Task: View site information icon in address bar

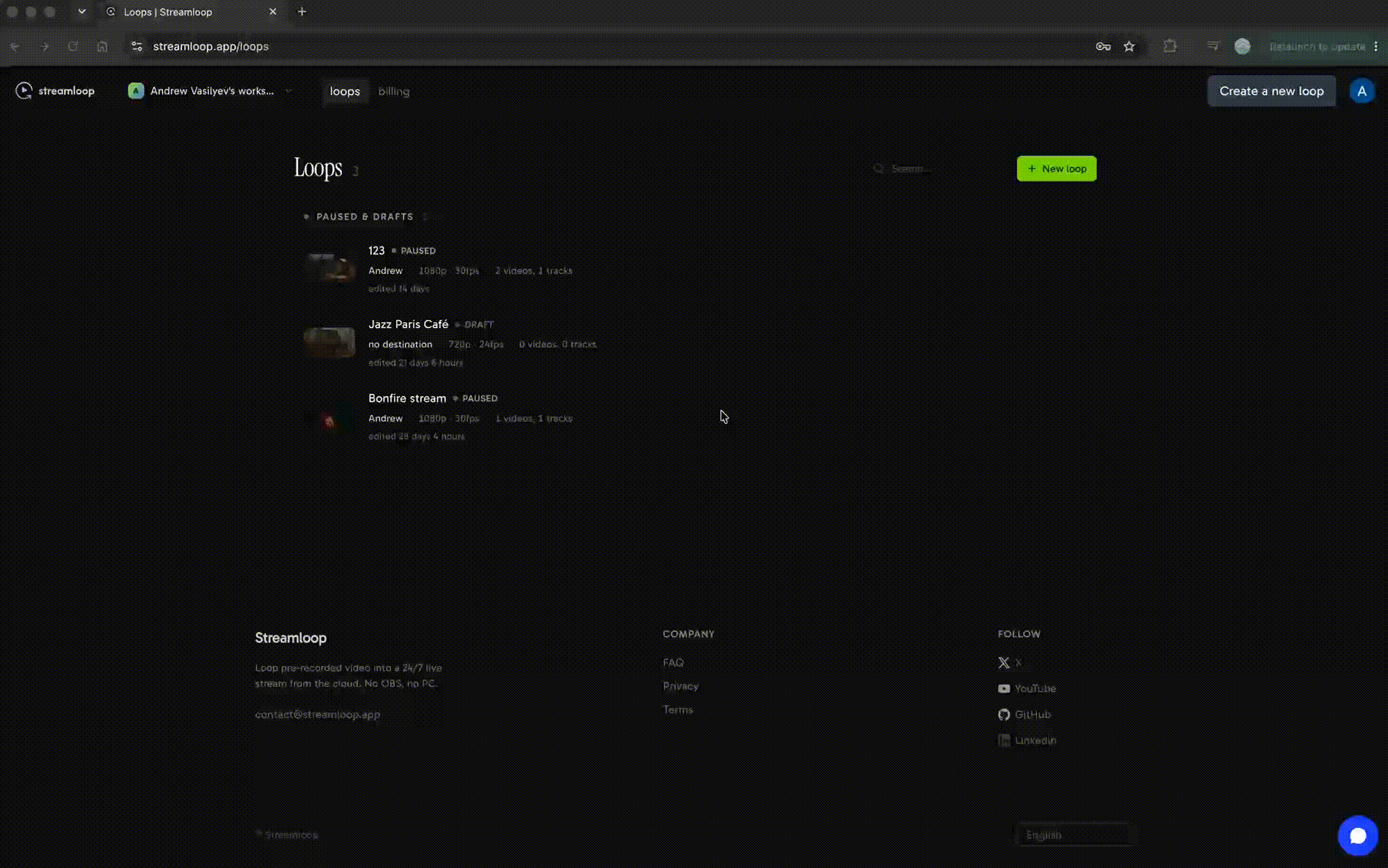Action: pos(137,46)
